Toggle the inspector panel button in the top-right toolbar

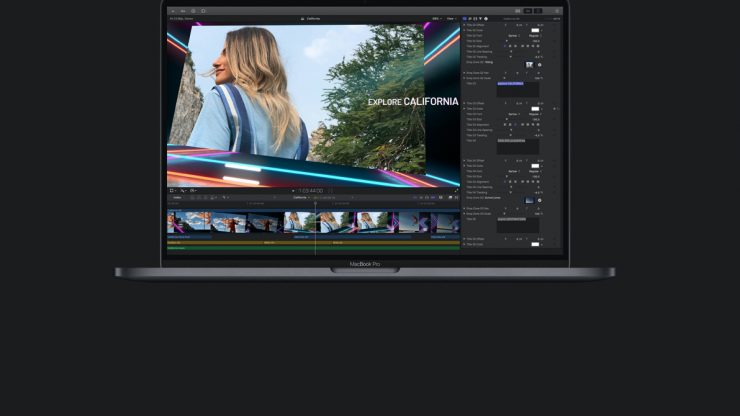pyautogui.click(x=539, y=11)
